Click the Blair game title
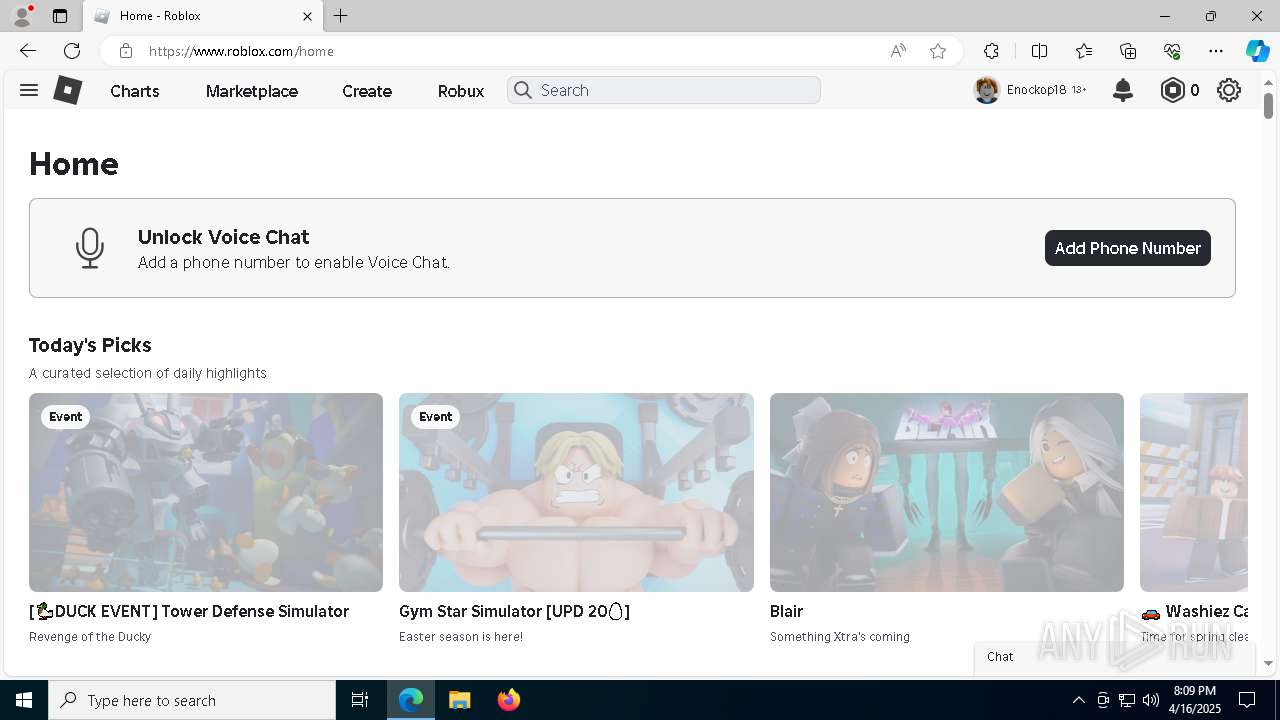 786,611
